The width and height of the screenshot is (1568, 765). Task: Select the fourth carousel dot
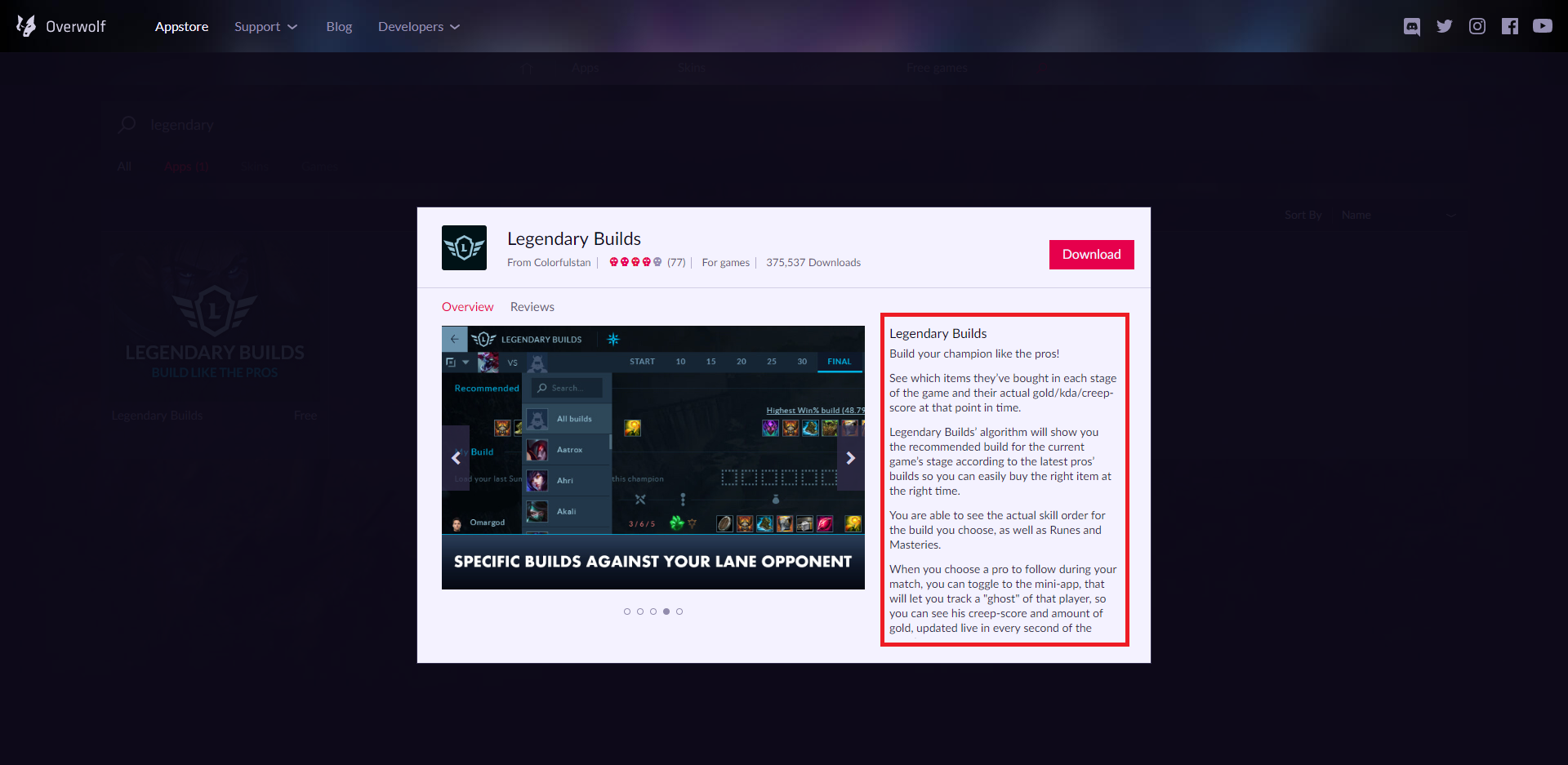click(x=666, y=612)
